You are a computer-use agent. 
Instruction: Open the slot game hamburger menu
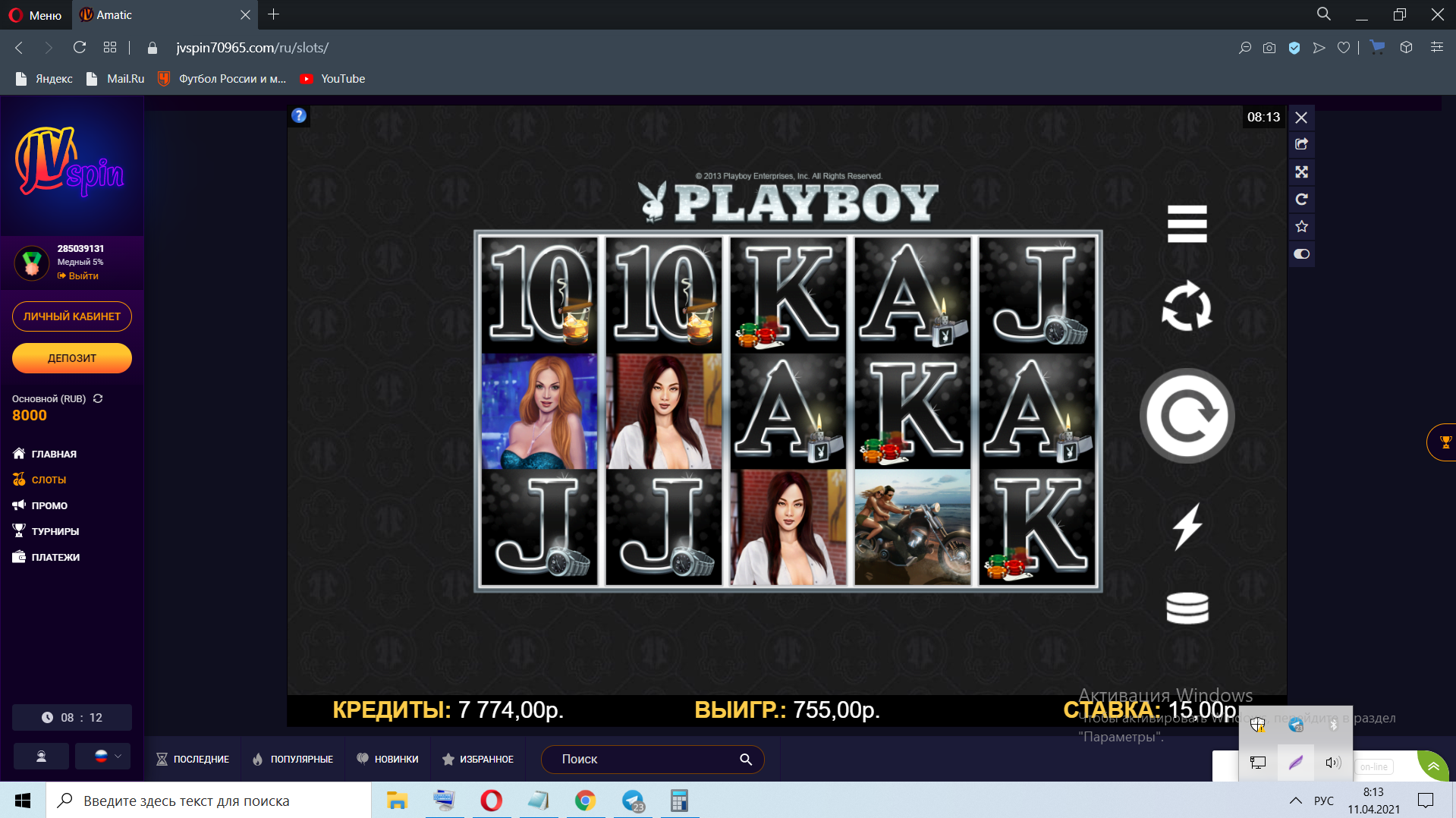1187,224
